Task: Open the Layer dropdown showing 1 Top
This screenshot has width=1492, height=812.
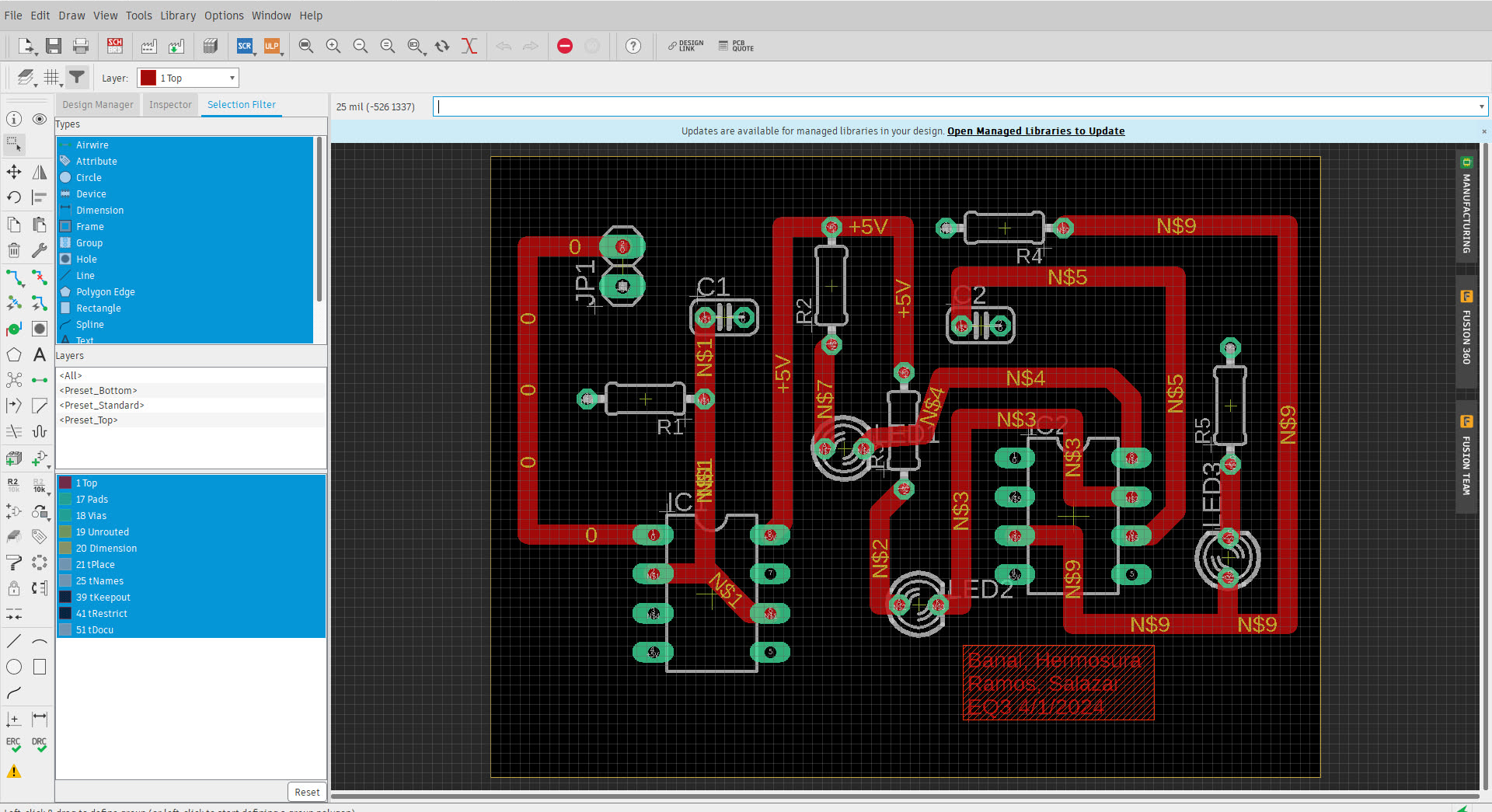Action: pos(188,78)
